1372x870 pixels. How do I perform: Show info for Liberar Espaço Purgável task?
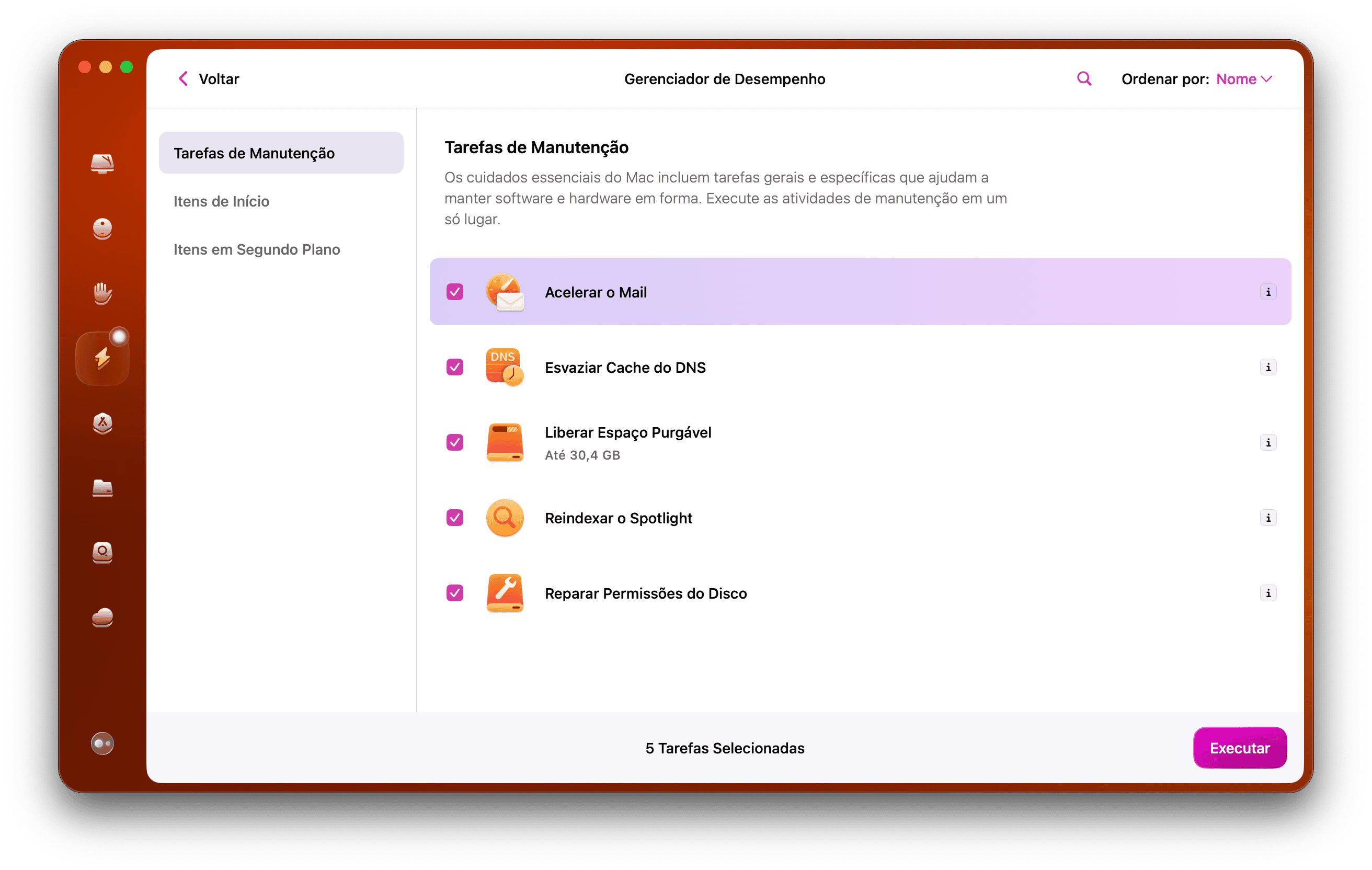pyautogui.click(x=1268, y=442)
